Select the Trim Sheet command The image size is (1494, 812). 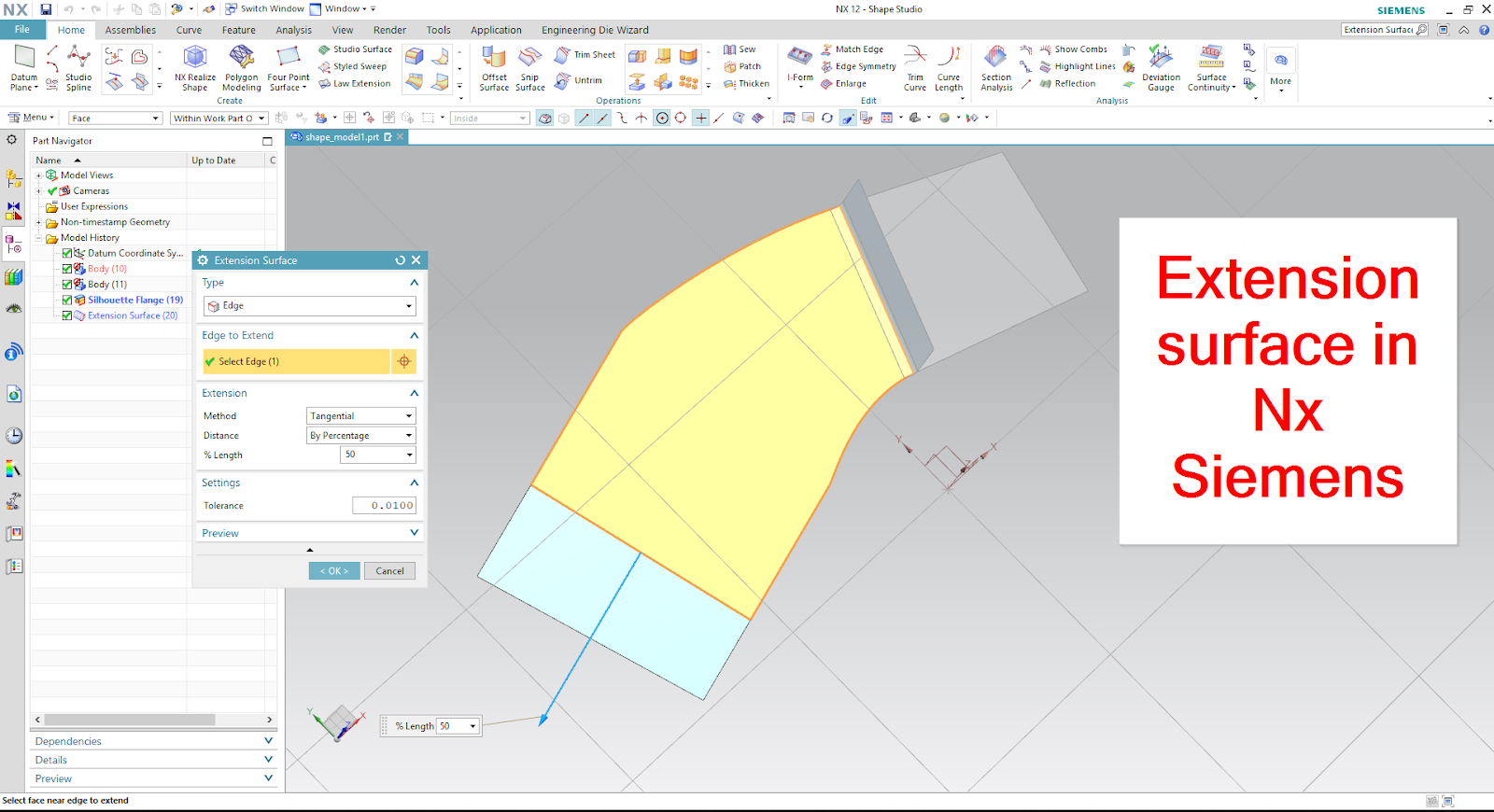[x=585, y=55]
